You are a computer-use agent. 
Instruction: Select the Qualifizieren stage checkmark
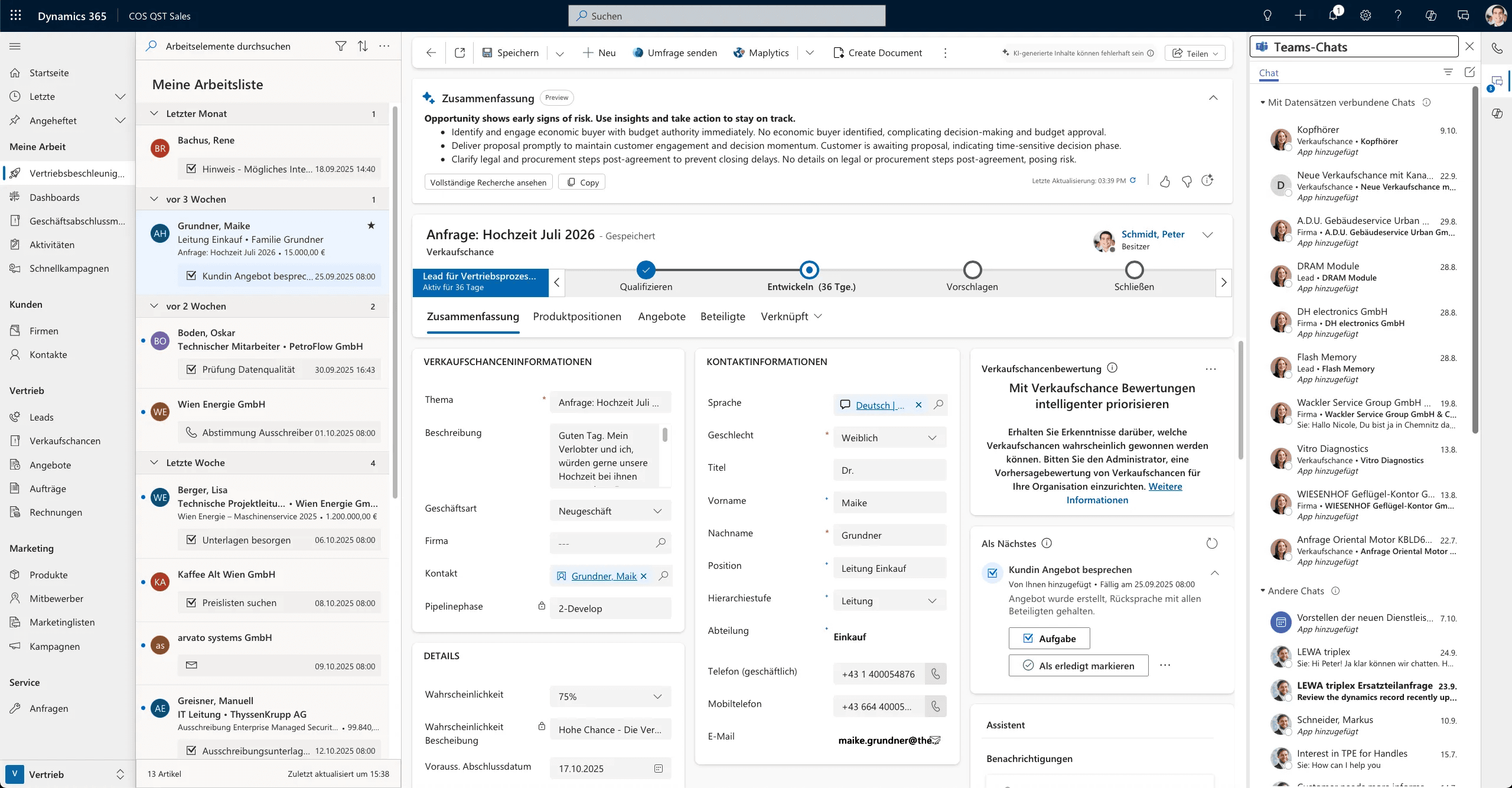pos(646,270)
